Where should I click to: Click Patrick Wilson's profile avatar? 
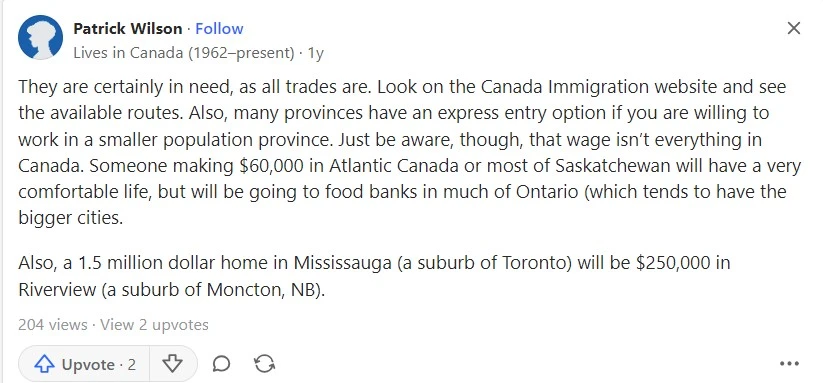pos(40,37)
